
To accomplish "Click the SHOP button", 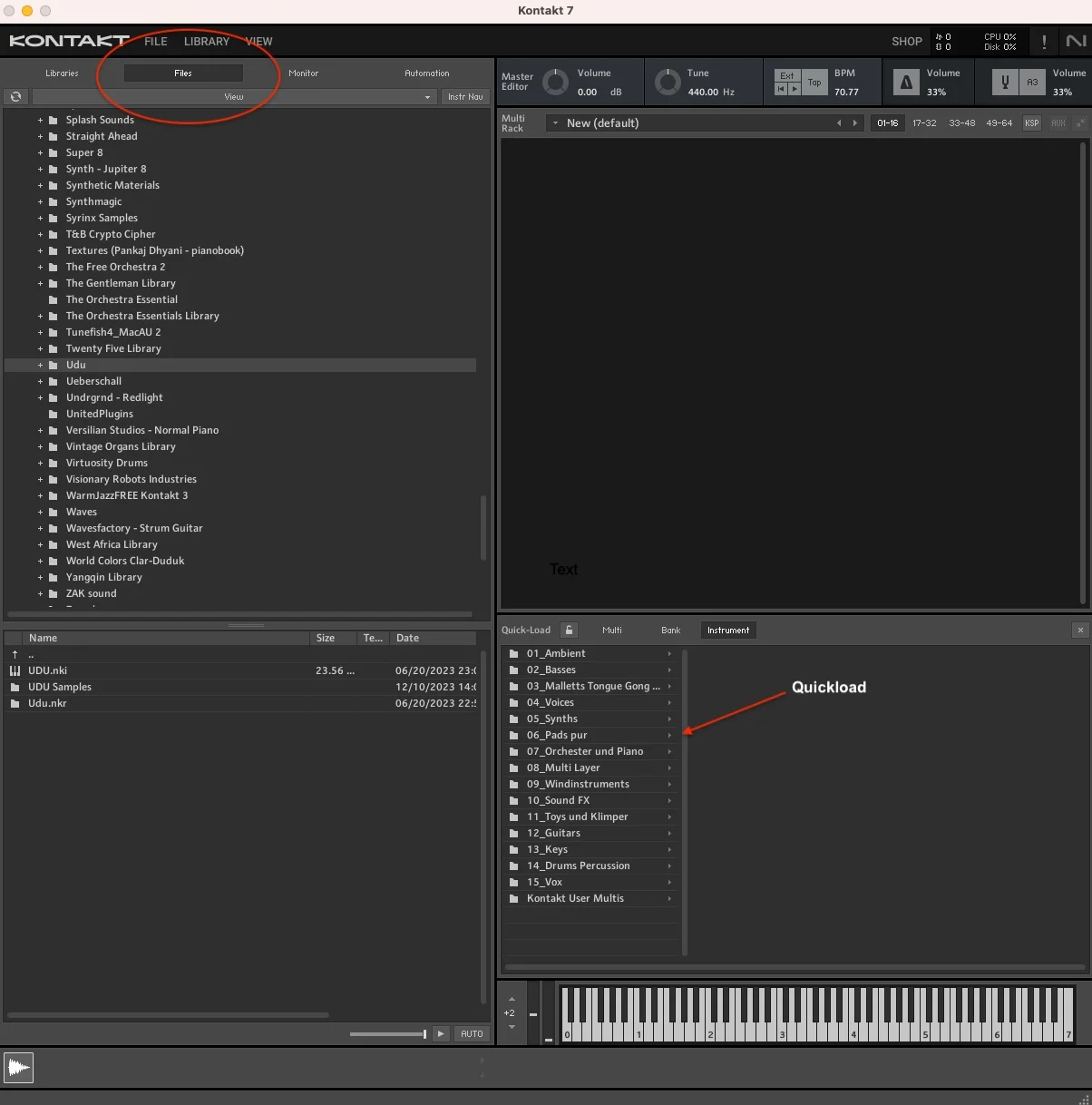I will (x=907, y=42).
